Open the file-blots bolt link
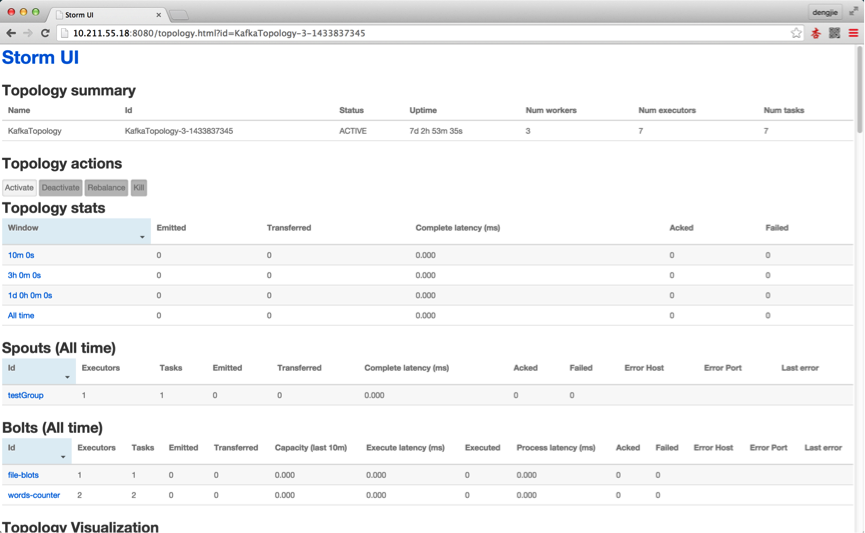Screen dimensions: 865x533 23,475
